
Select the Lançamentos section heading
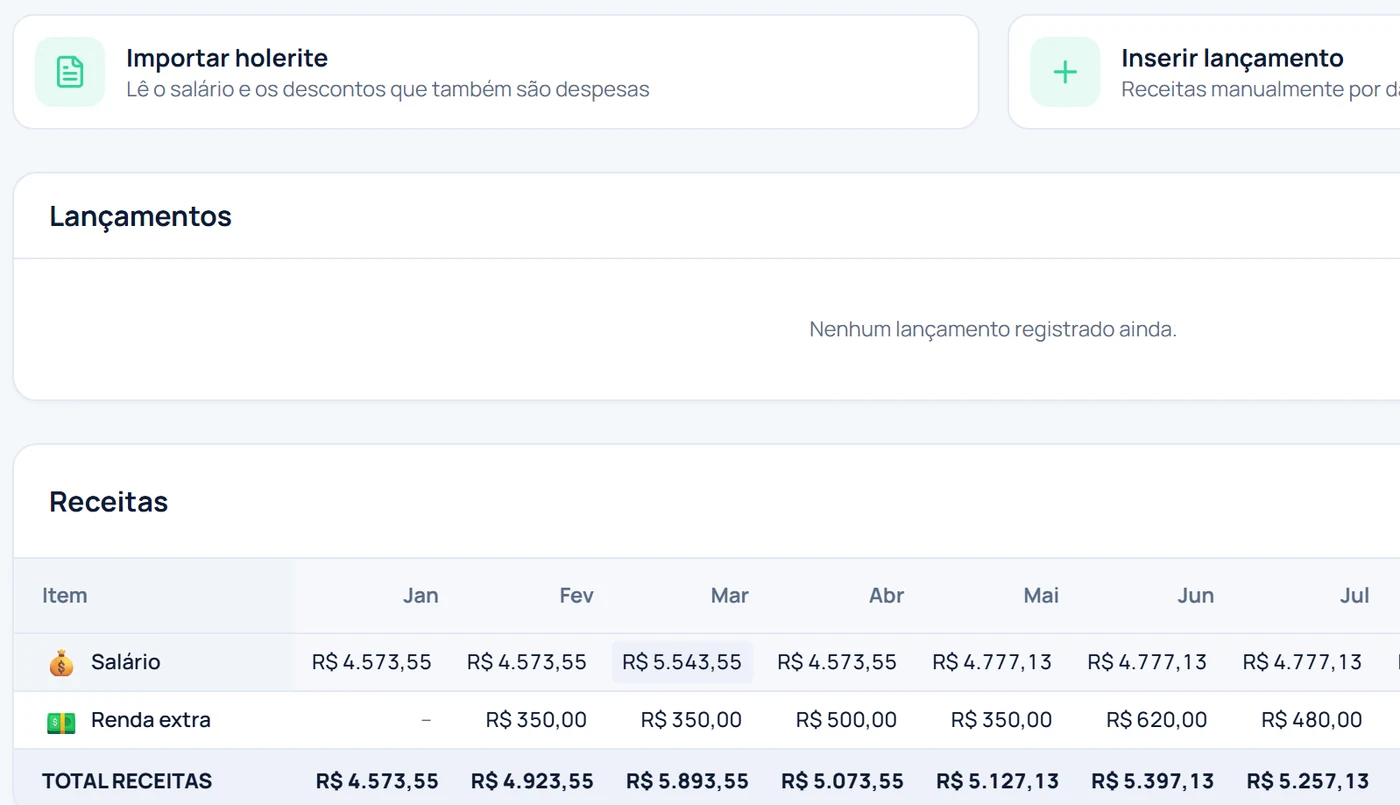point(140,216)
